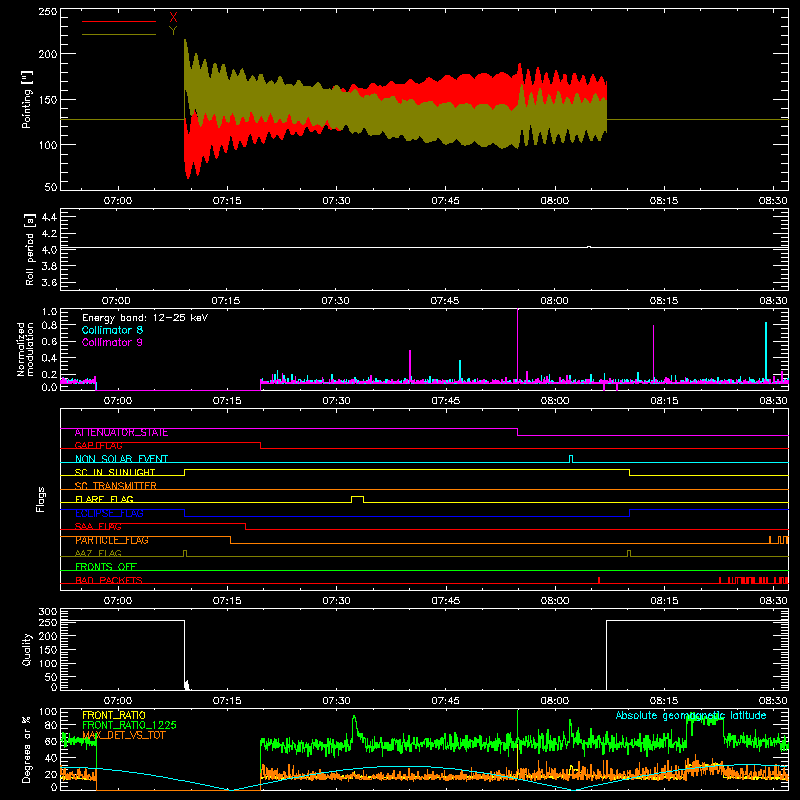
Task: Click the NON_SOLAR_EVENT pulse near 08:02
Action: 571,459
